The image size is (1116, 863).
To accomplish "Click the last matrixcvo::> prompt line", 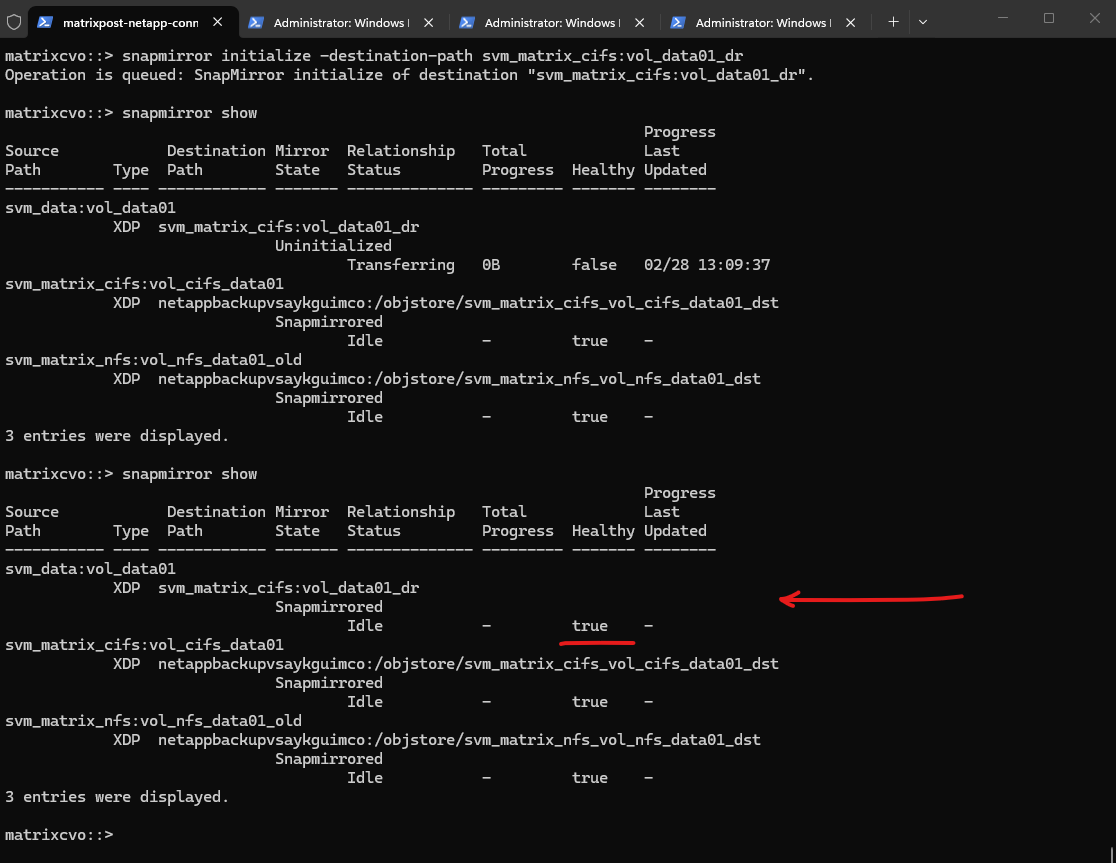I will pyautogui.click(x=60, y=834).
